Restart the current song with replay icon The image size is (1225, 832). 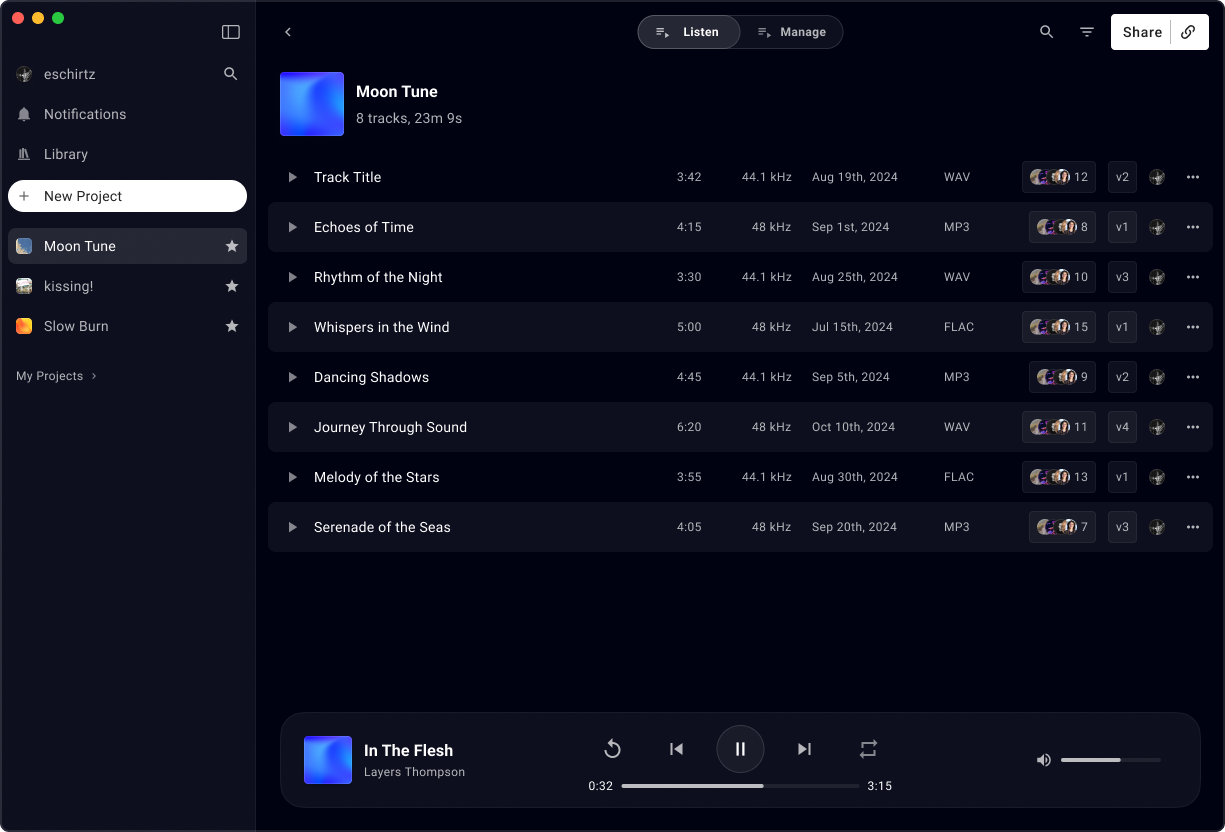tap(612, 749)
